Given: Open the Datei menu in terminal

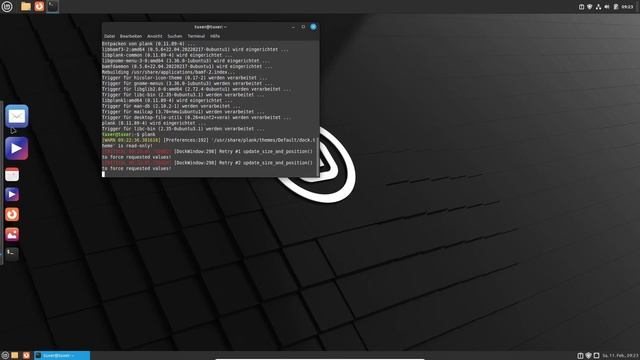Looking at the screenshot, I should click(109, 36).
